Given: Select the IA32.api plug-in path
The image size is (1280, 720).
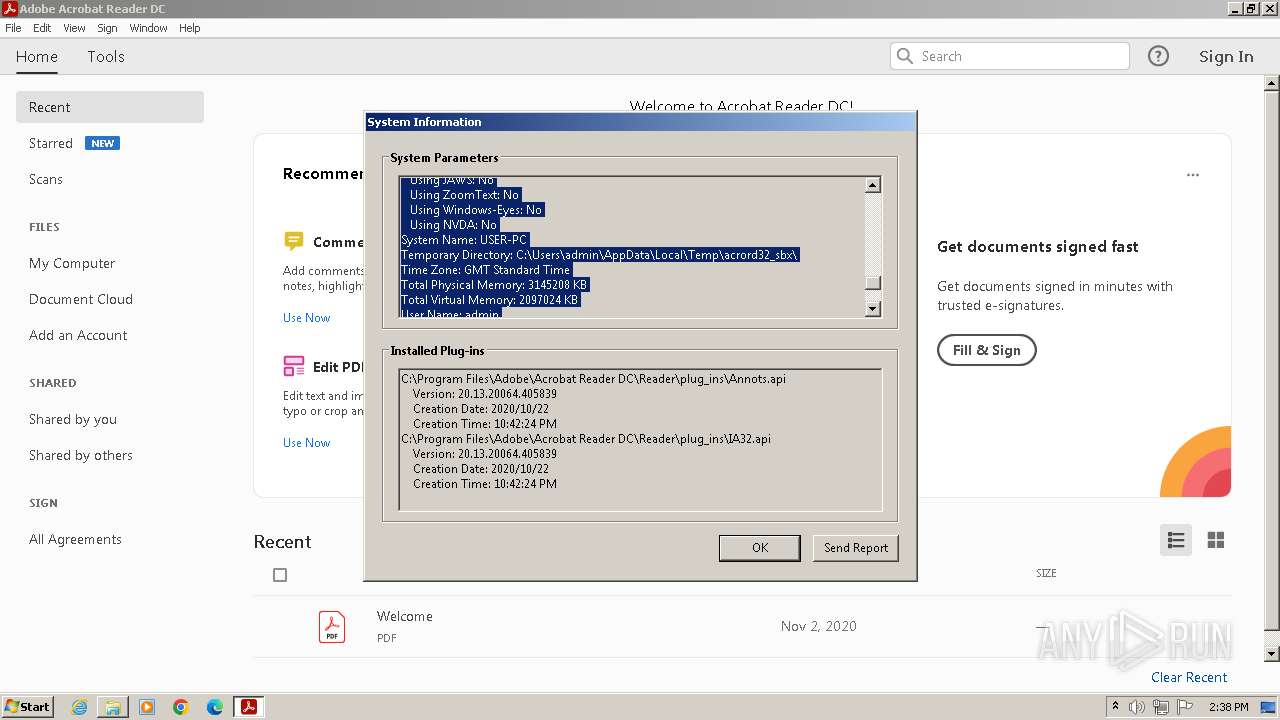Looking at the screenshot, I should click(586, 439).
